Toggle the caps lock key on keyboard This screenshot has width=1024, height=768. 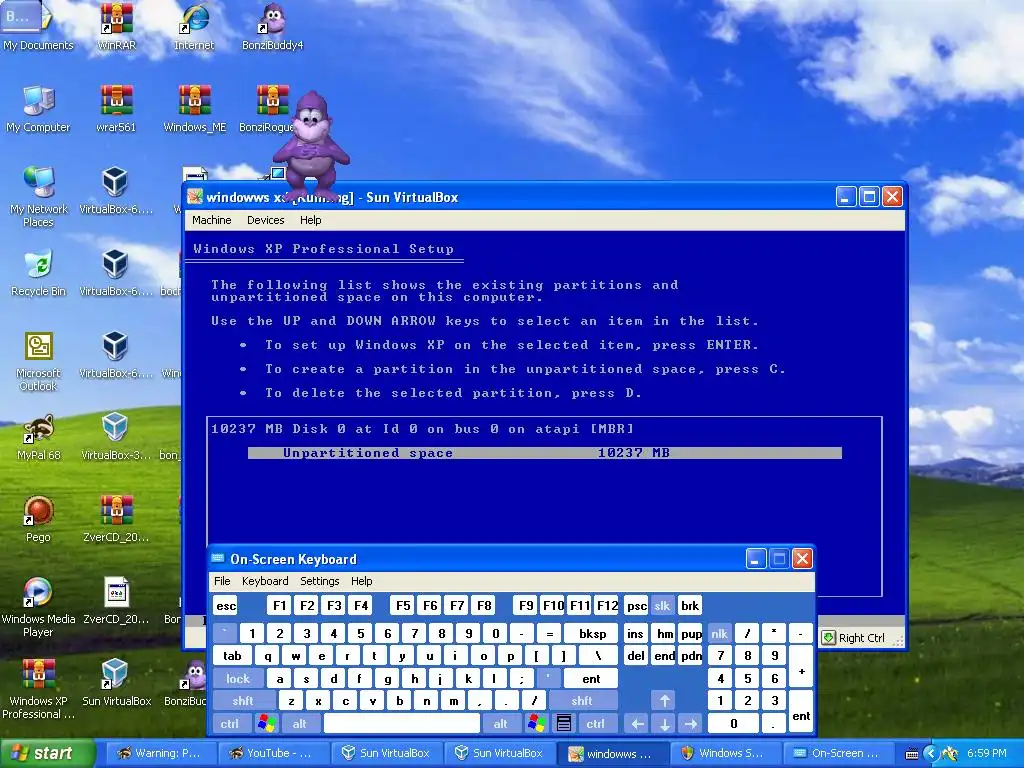pos(238,679)
